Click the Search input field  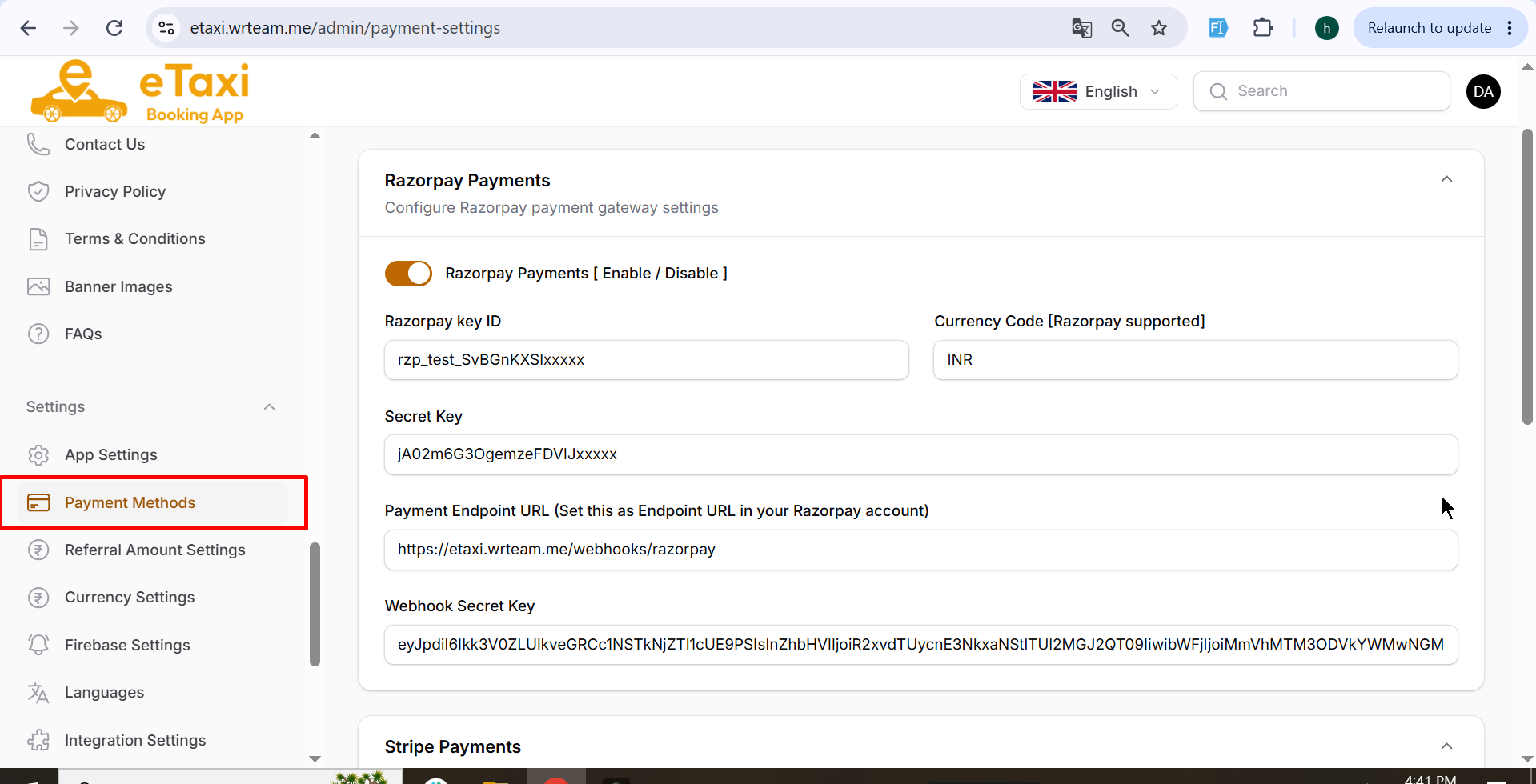click(x=1321, y=91)
